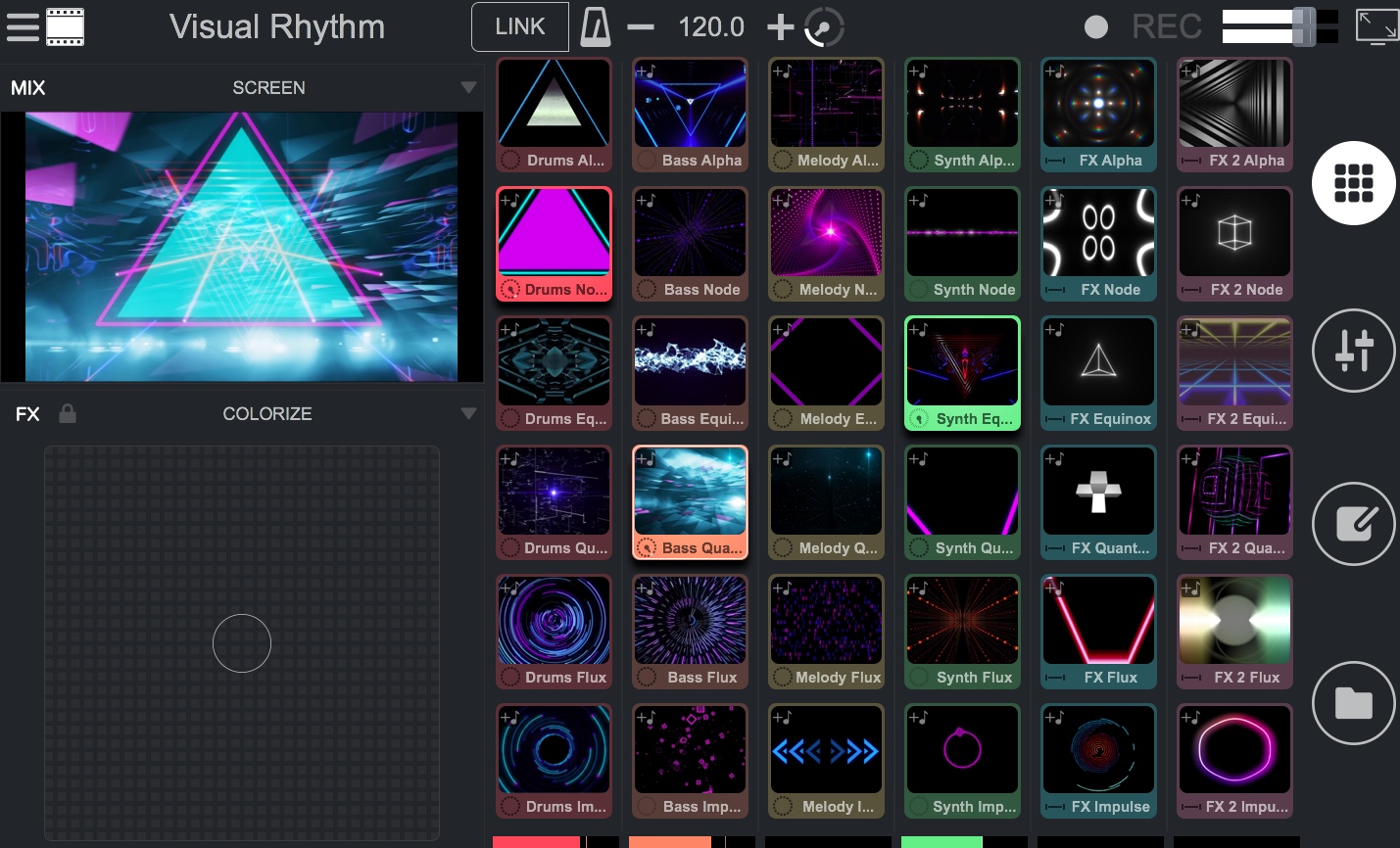The image size is (1400, 848).
Task: Launch the Synth Quantum clip
Action: (963, 502)
